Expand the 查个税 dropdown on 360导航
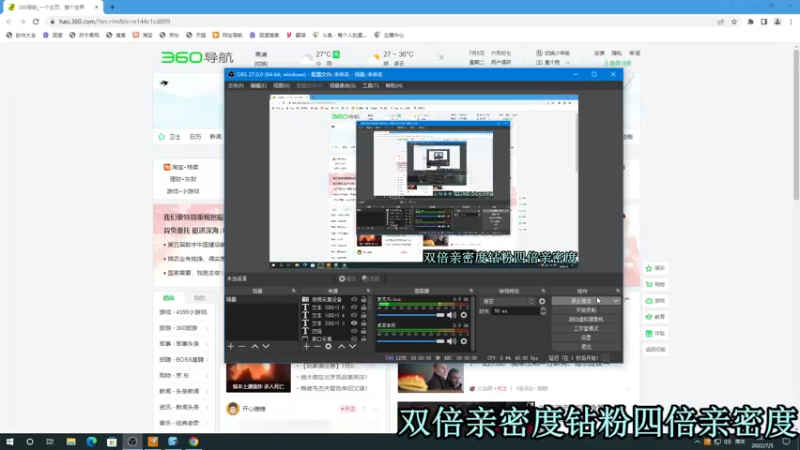Image resolution: width=800 pixels, height=450 pixels. pyautogui.click(x=567, y=62)
